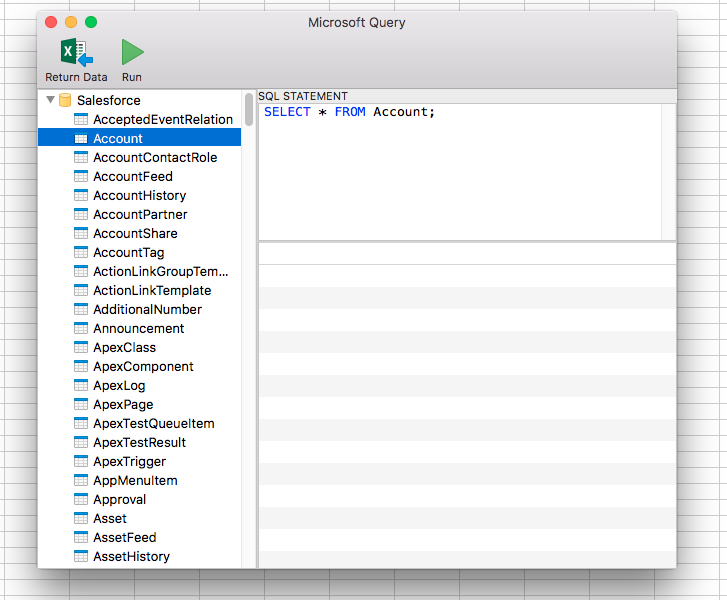The width and height of the screenshot is (727, 600).
Task: Select the AdditionalNumber table
Action: 147,310
